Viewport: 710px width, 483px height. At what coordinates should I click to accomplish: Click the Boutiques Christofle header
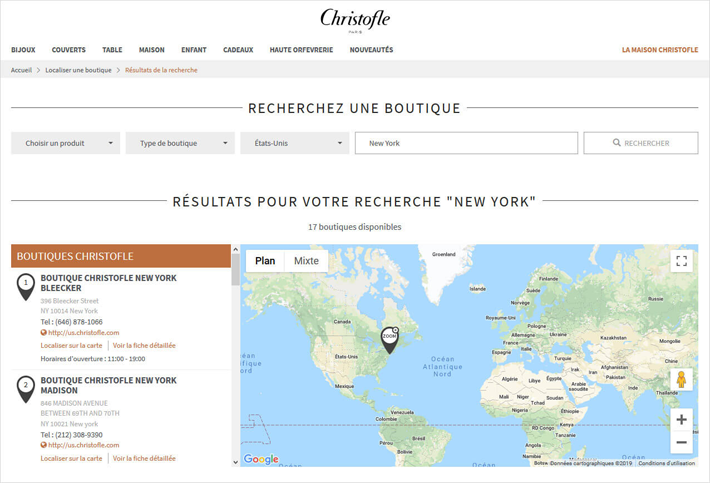(121, 256)
